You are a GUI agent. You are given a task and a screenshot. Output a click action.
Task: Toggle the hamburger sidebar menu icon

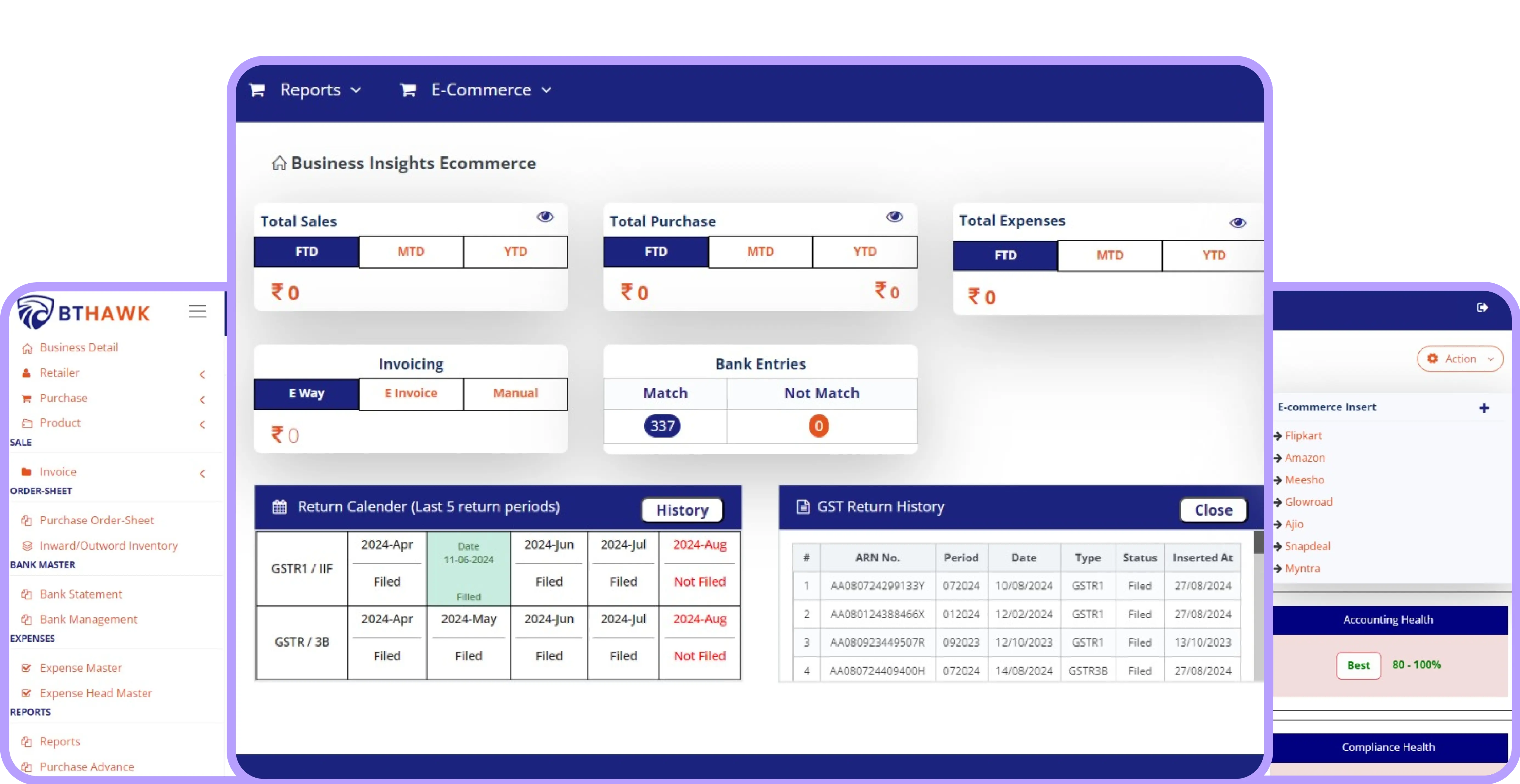[x=197, y=311]
